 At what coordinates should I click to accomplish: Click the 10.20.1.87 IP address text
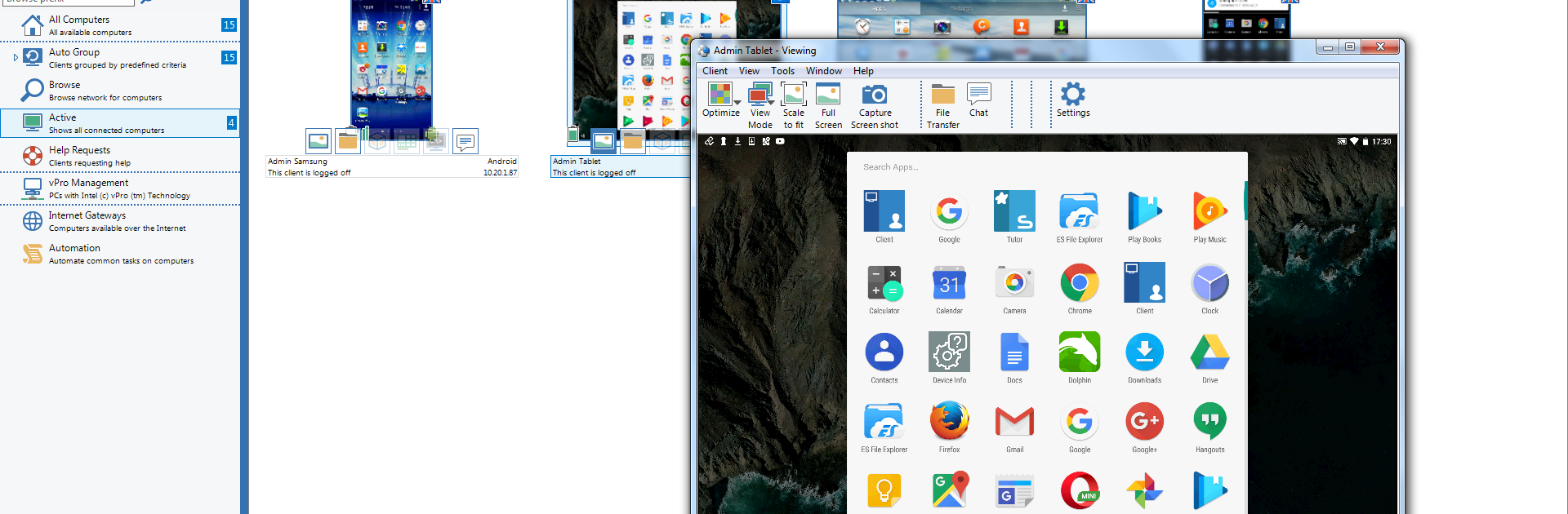(500, 173)
